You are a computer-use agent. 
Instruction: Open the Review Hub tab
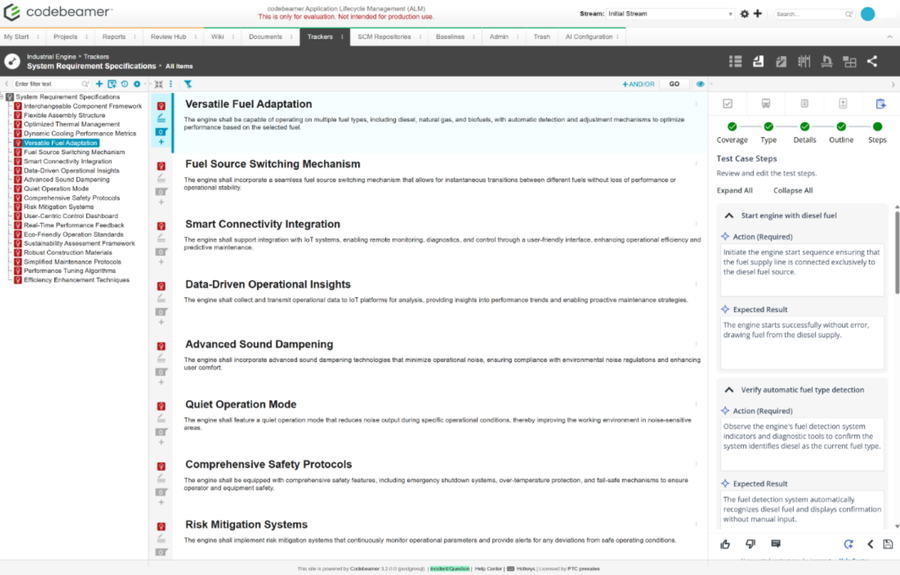[168, 37]
